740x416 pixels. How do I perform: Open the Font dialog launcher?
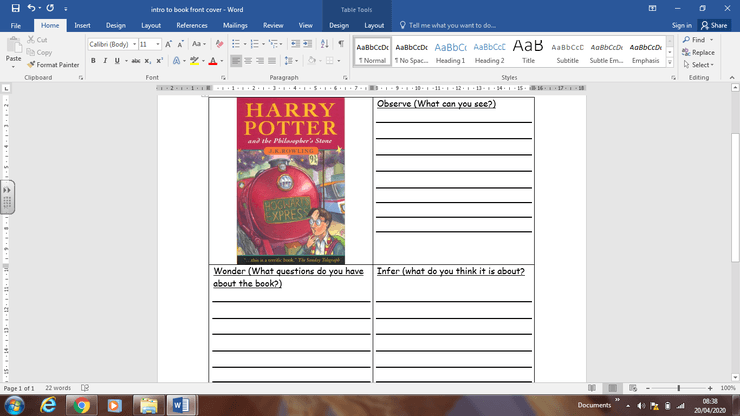tap(223, 77)
